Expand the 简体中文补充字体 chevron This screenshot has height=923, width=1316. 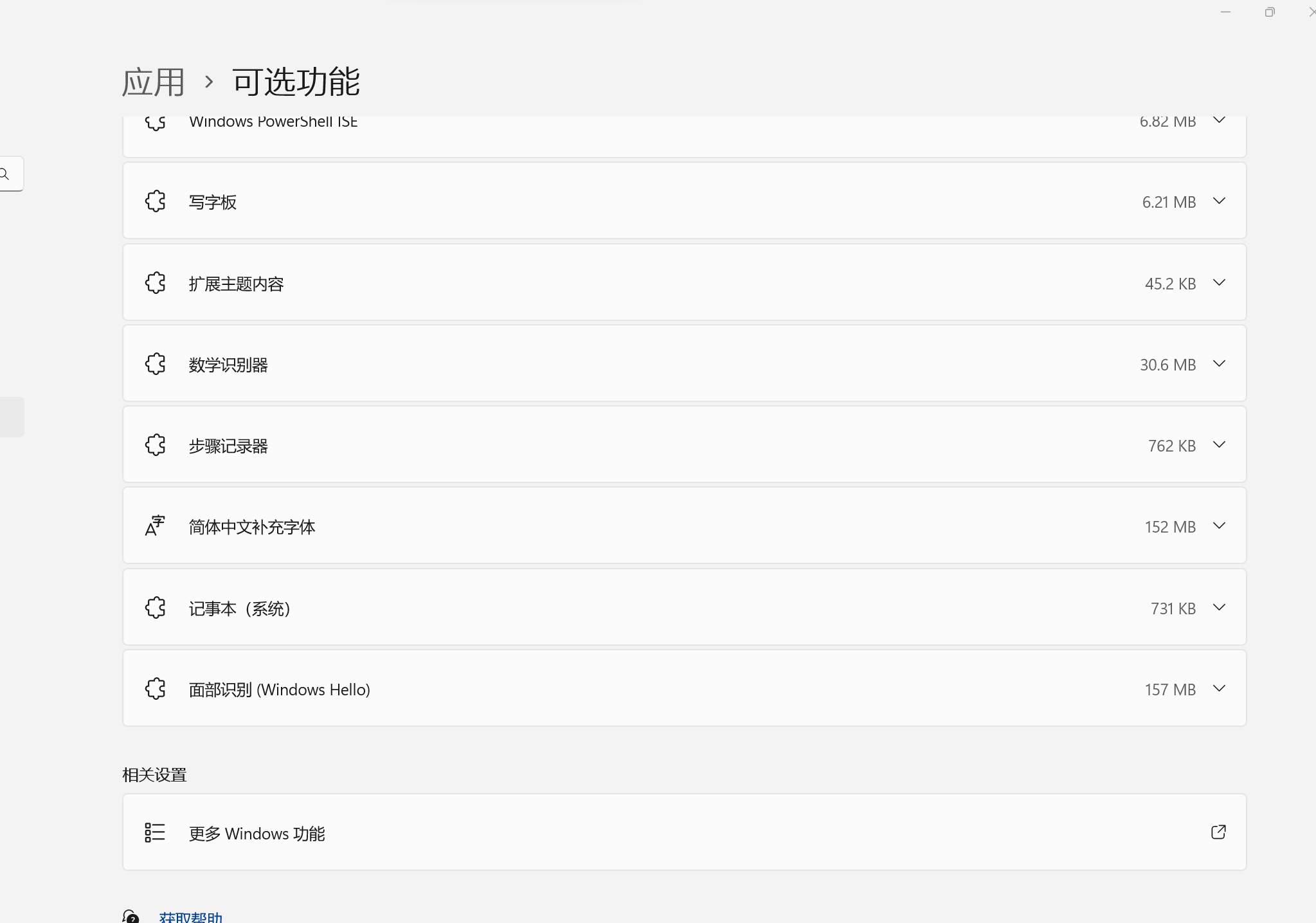[x=1219, y=525]
